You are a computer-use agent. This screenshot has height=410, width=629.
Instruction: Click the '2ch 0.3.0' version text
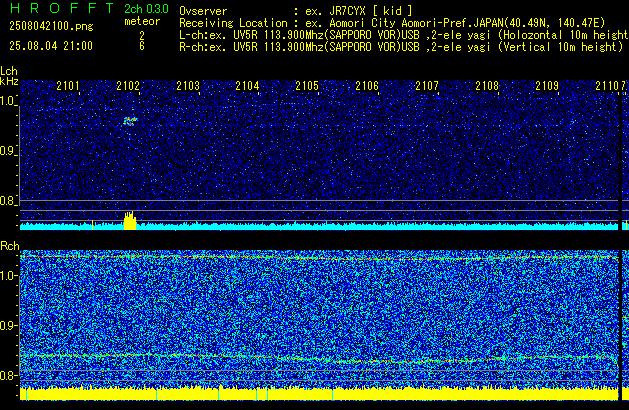point(146,9)
